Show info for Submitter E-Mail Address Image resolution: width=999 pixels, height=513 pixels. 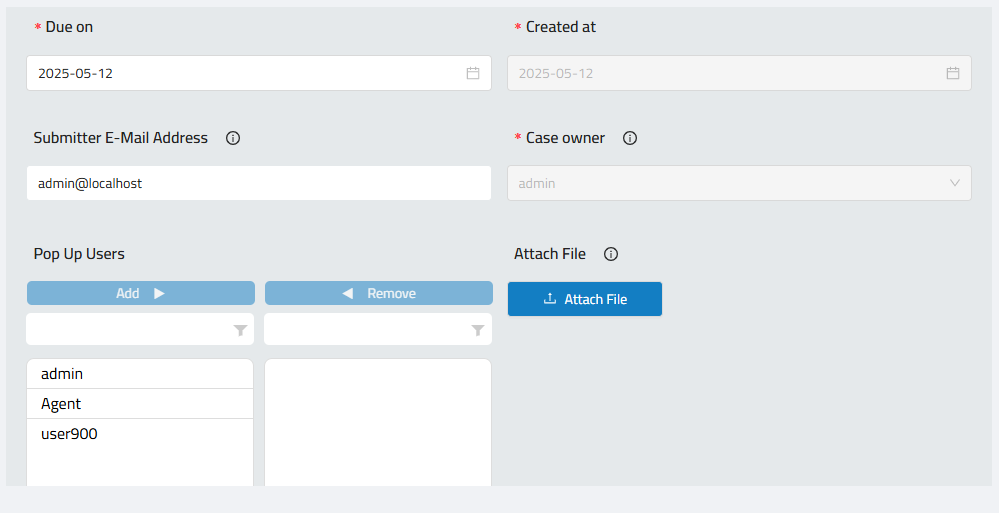click(x=233, y=138)
